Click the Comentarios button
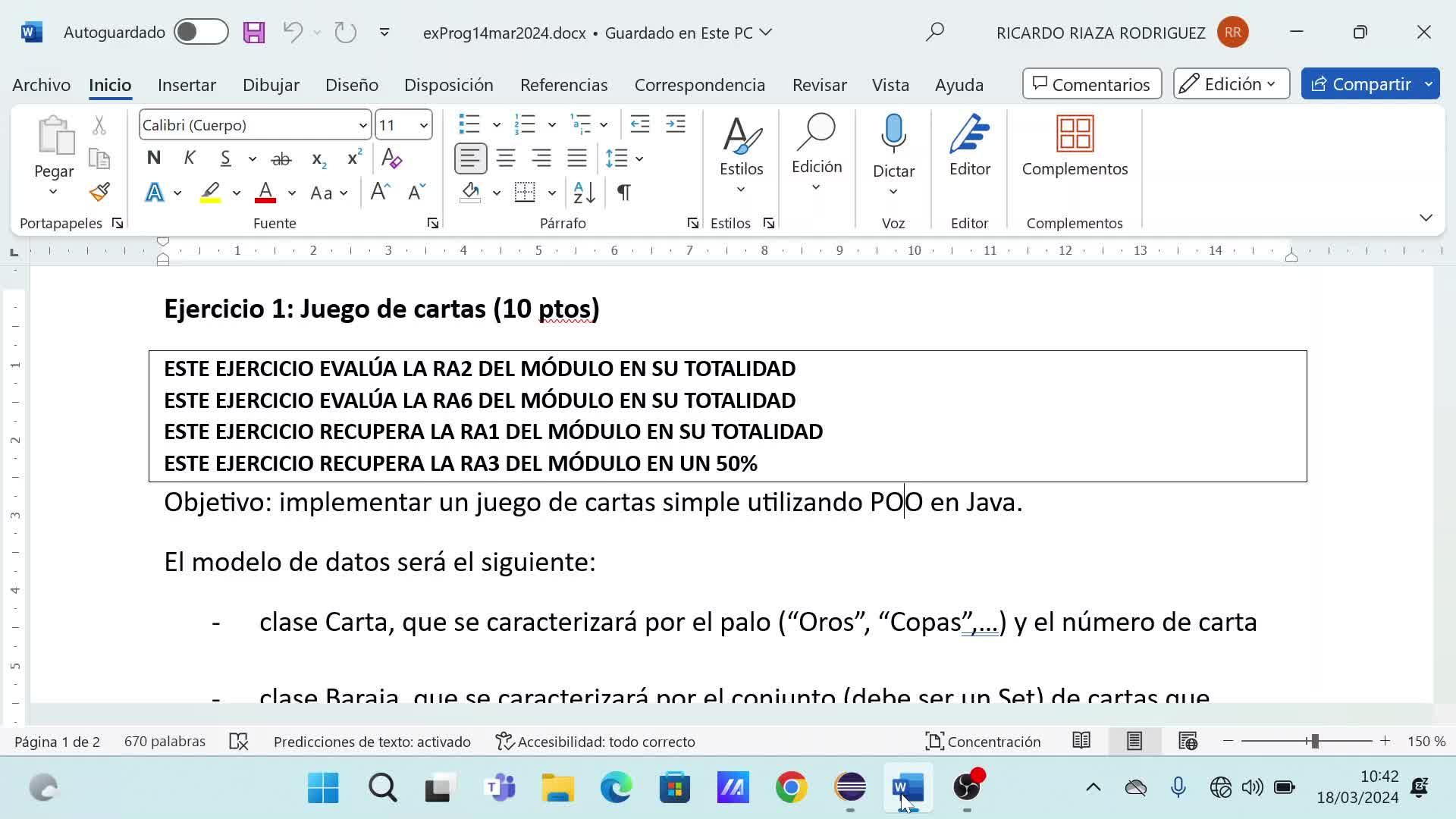 (1091, 84)
